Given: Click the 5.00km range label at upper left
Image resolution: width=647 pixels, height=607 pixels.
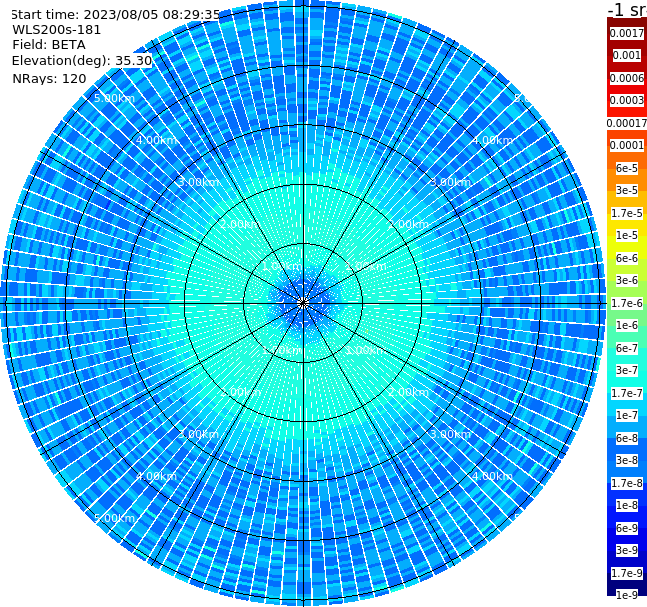Looking at the screenshot, I should (114, 98).
